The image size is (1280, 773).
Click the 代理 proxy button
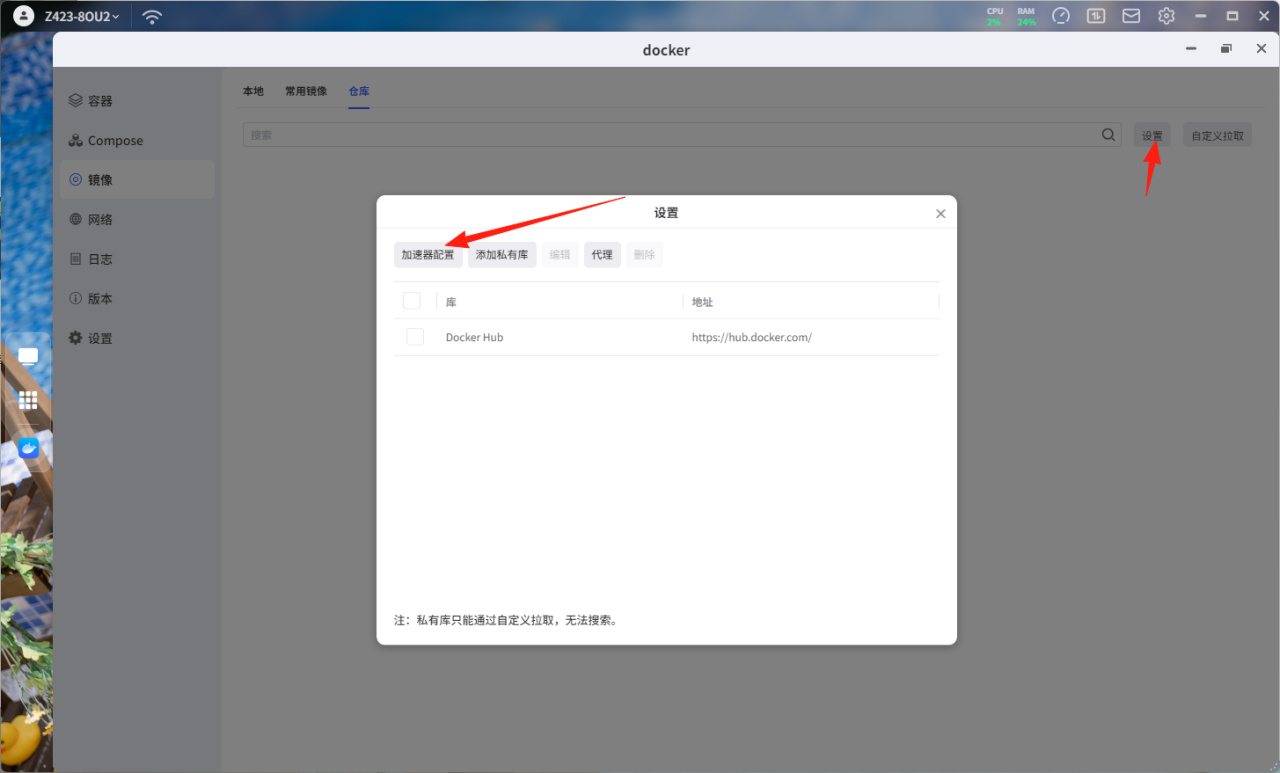click(x=602, y=255)
